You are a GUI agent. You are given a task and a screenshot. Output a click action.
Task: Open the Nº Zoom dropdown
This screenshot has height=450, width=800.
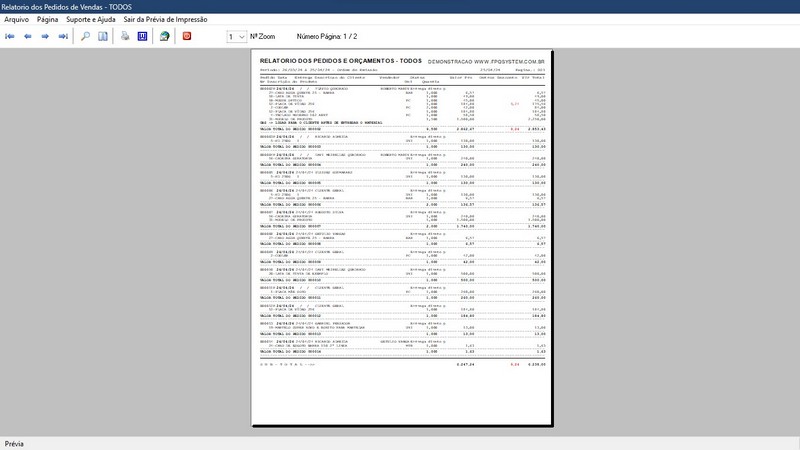(237, 37)
